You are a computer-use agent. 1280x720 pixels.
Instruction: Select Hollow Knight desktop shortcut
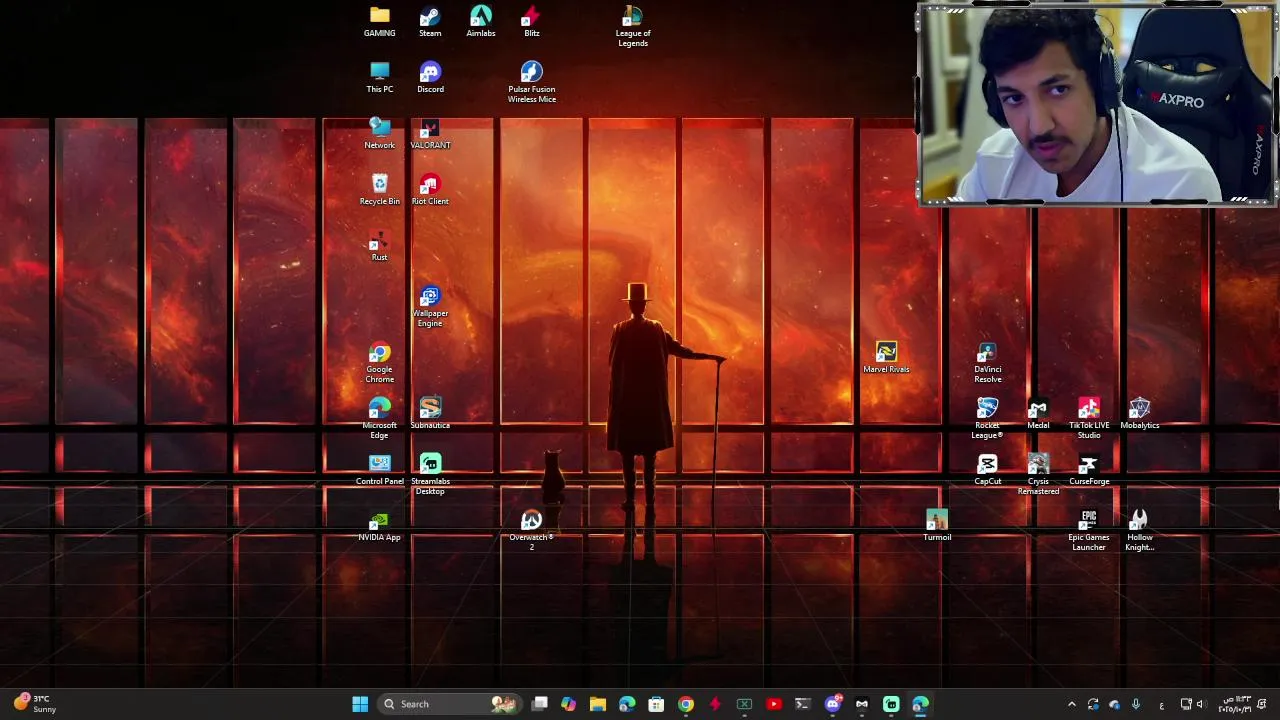1140,530
